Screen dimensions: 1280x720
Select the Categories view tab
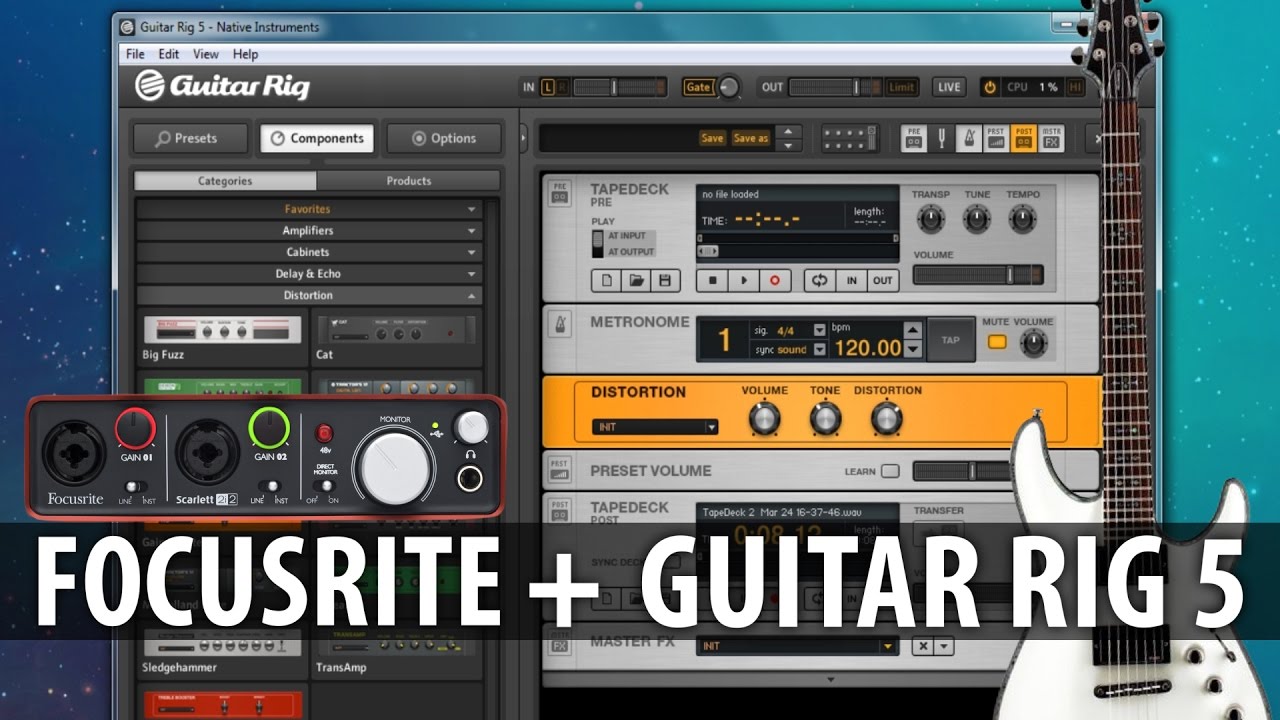pos(225,181)
